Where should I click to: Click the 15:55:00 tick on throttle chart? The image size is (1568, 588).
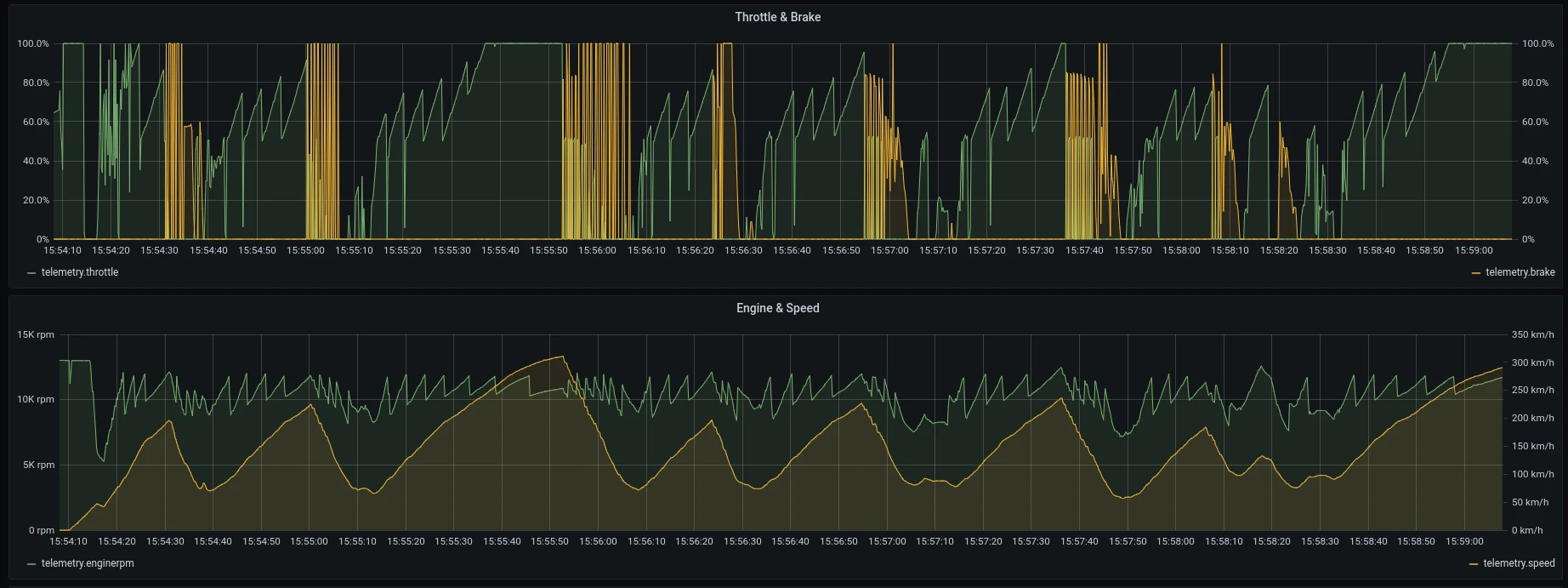(305, 250)
